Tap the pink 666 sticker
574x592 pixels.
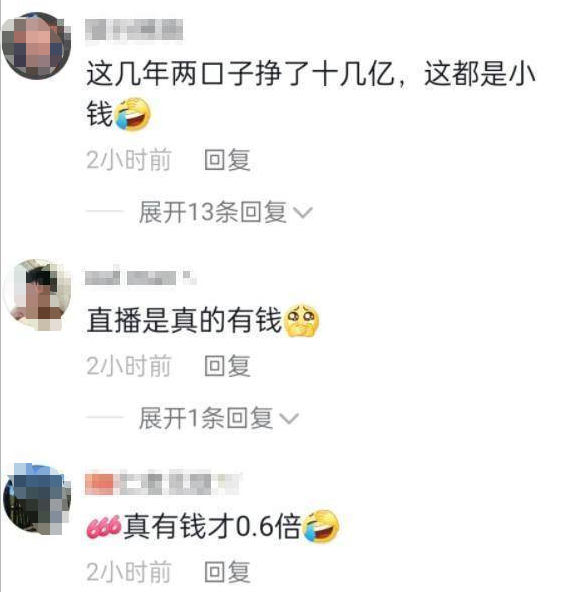coord(103,526)
